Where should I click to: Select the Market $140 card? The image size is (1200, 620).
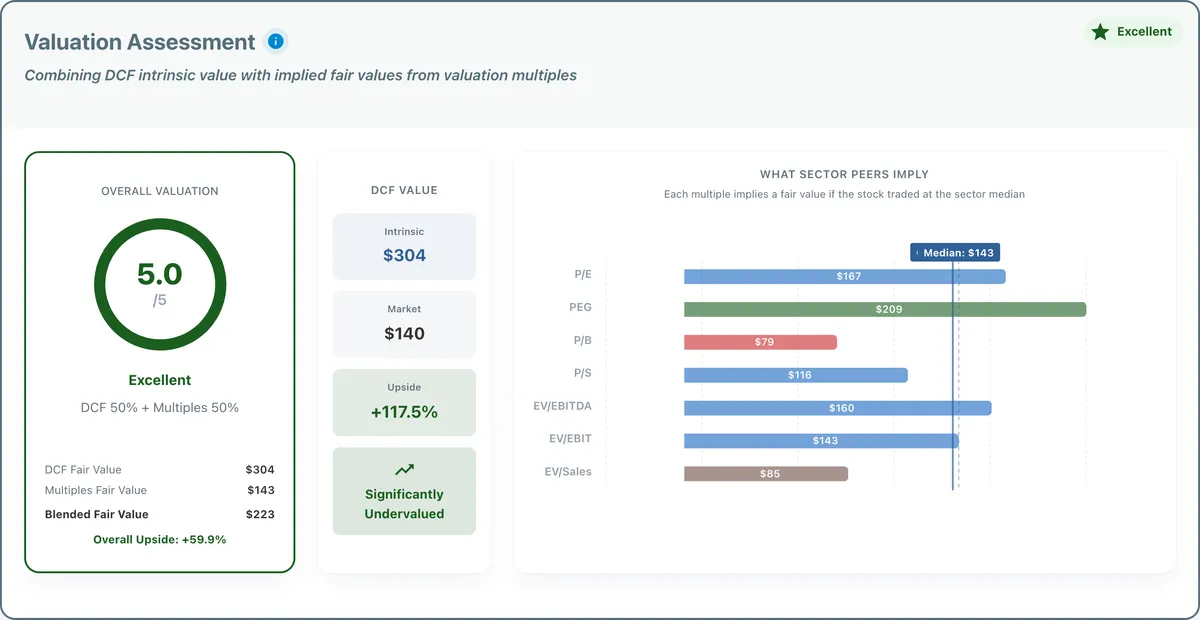[404, 324]
